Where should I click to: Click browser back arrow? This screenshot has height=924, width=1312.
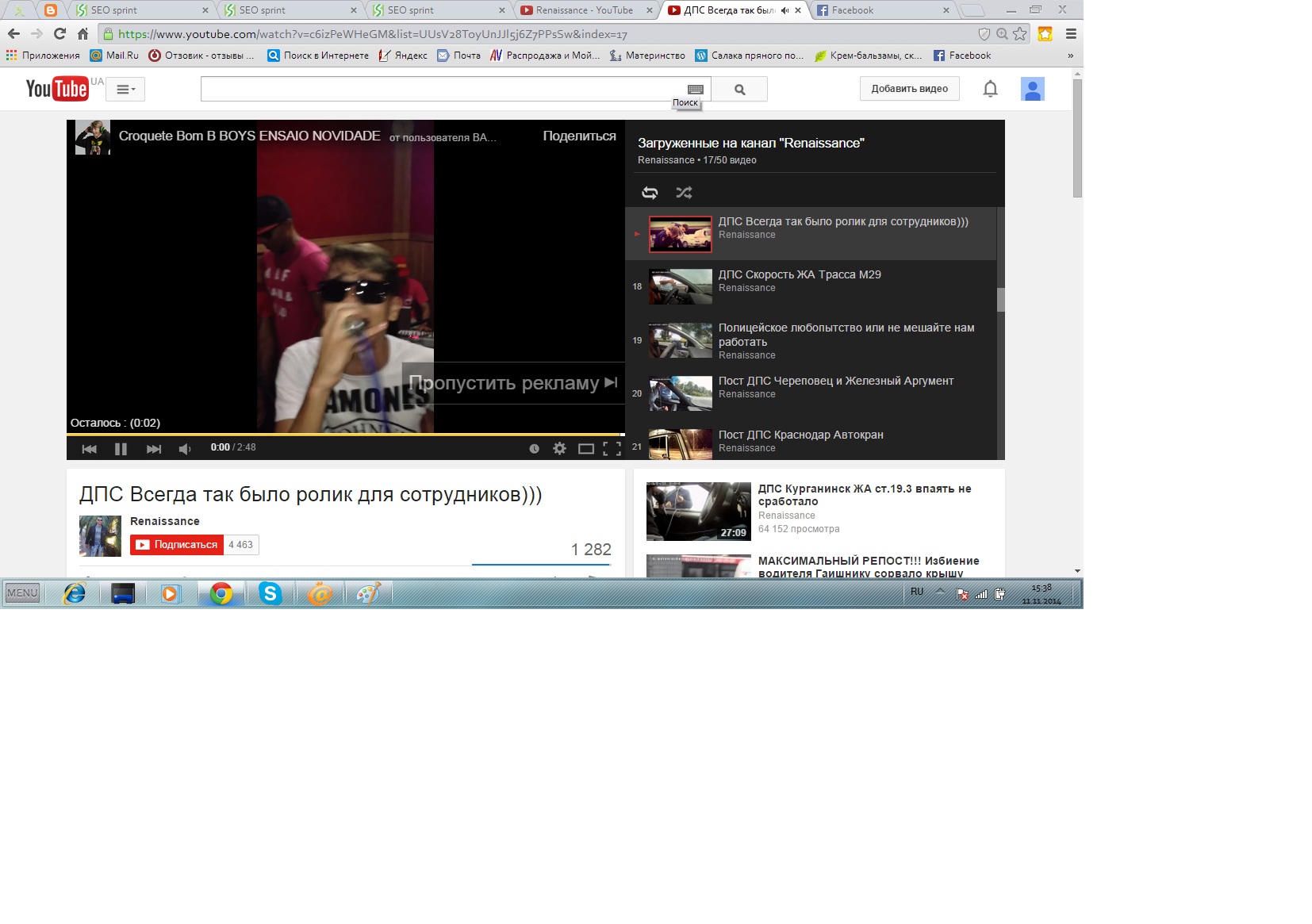click(13, 34)
